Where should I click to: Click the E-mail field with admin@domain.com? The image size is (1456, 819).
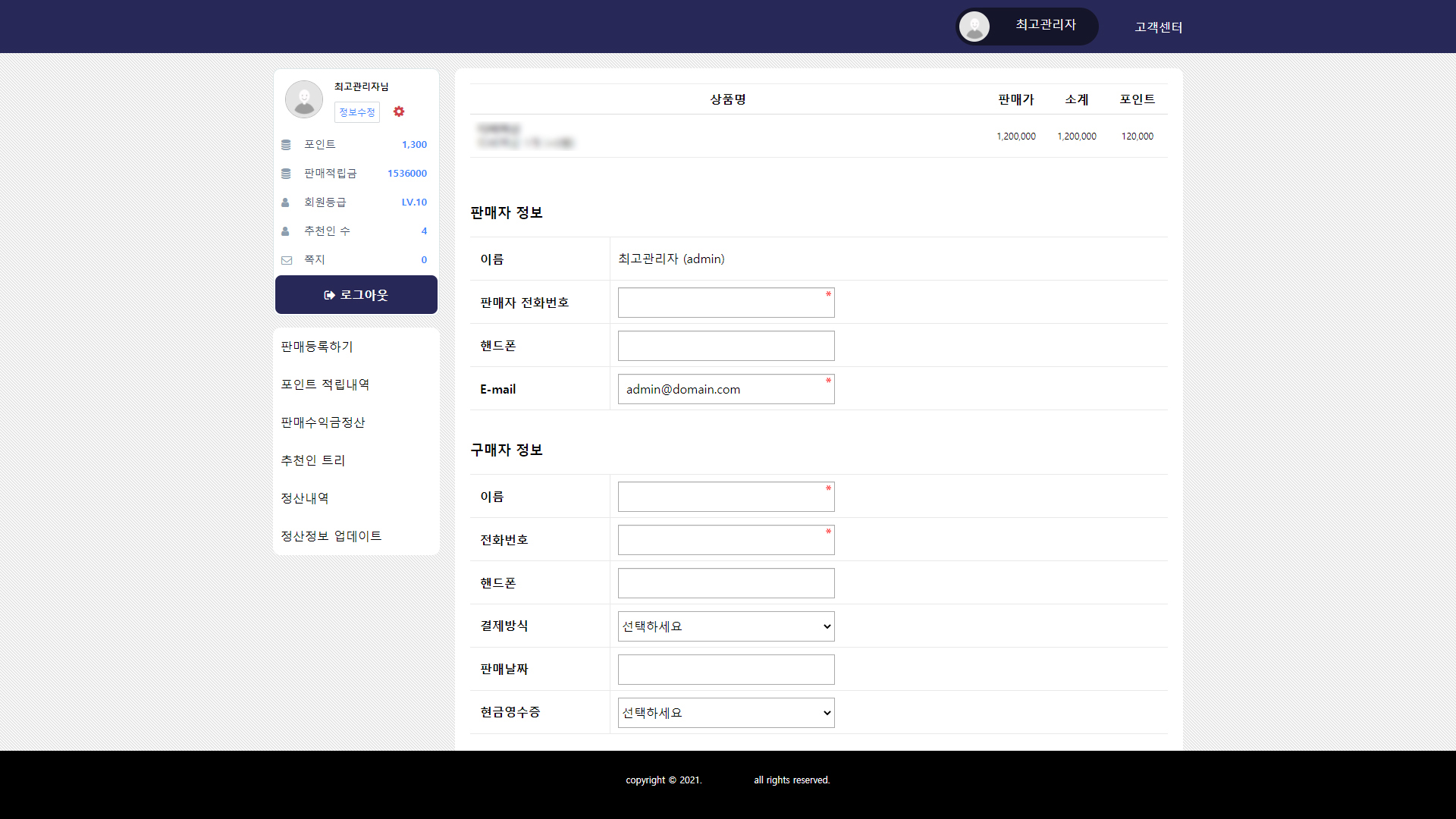coord(726,389)
